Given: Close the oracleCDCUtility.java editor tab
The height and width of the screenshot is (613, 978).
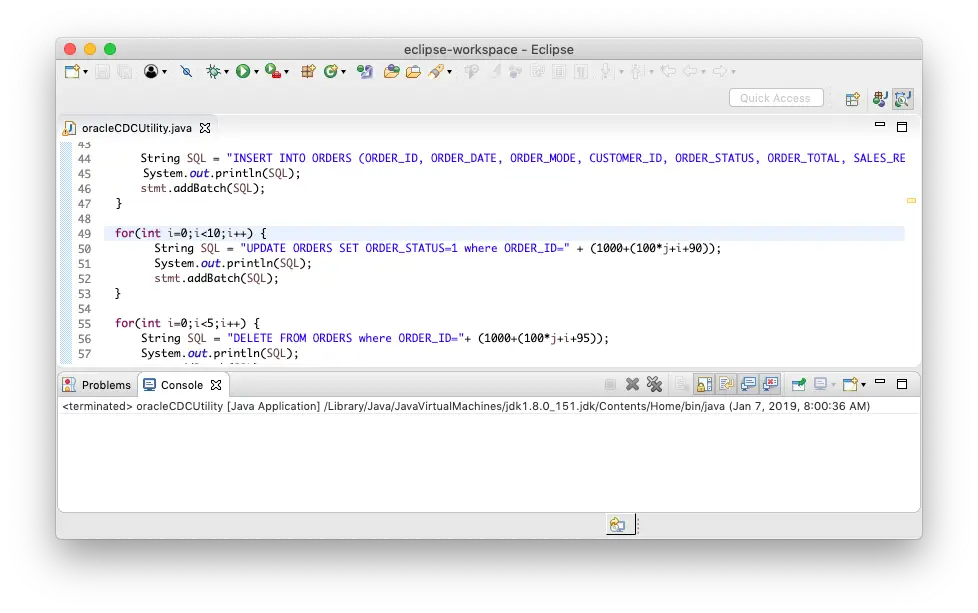Looking at the screenshot, I should 205,128.
